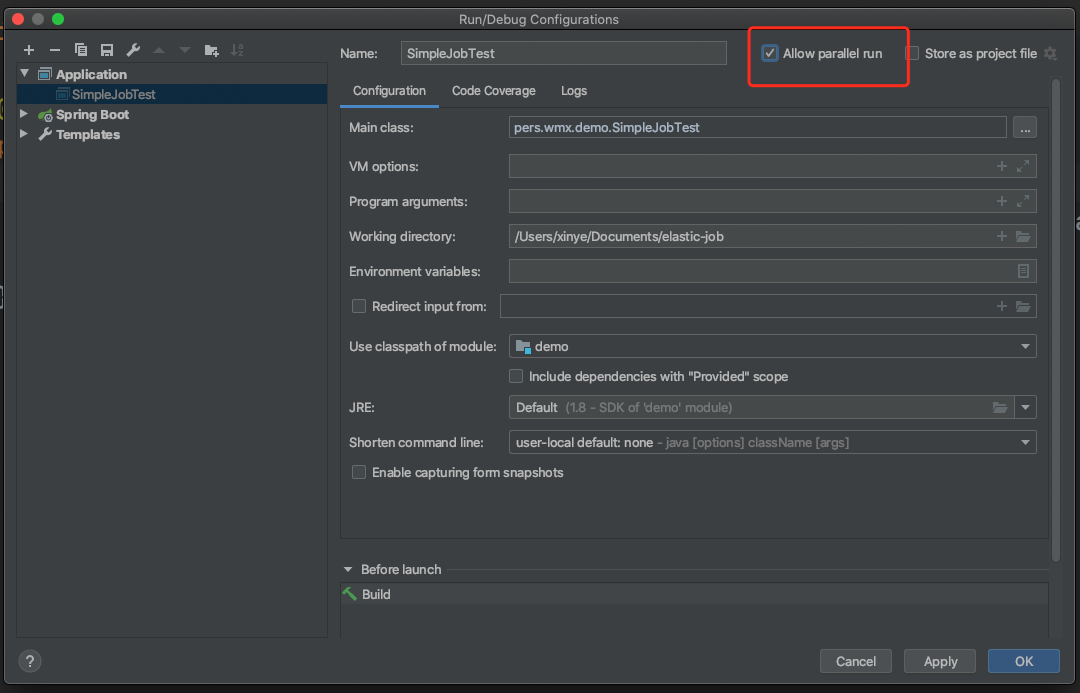
Task: Toggle the Allow parallel run checkbox
Action: [770, 54]
